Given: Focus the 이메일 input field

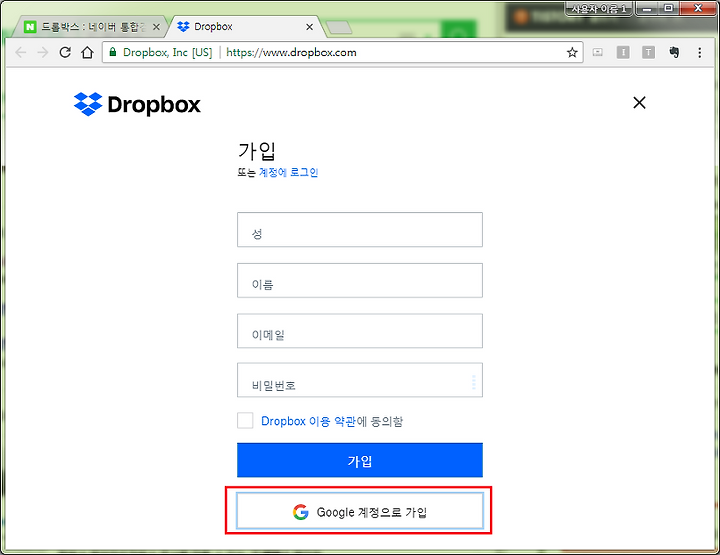Looking at the screenshot, I should [360, 331].
